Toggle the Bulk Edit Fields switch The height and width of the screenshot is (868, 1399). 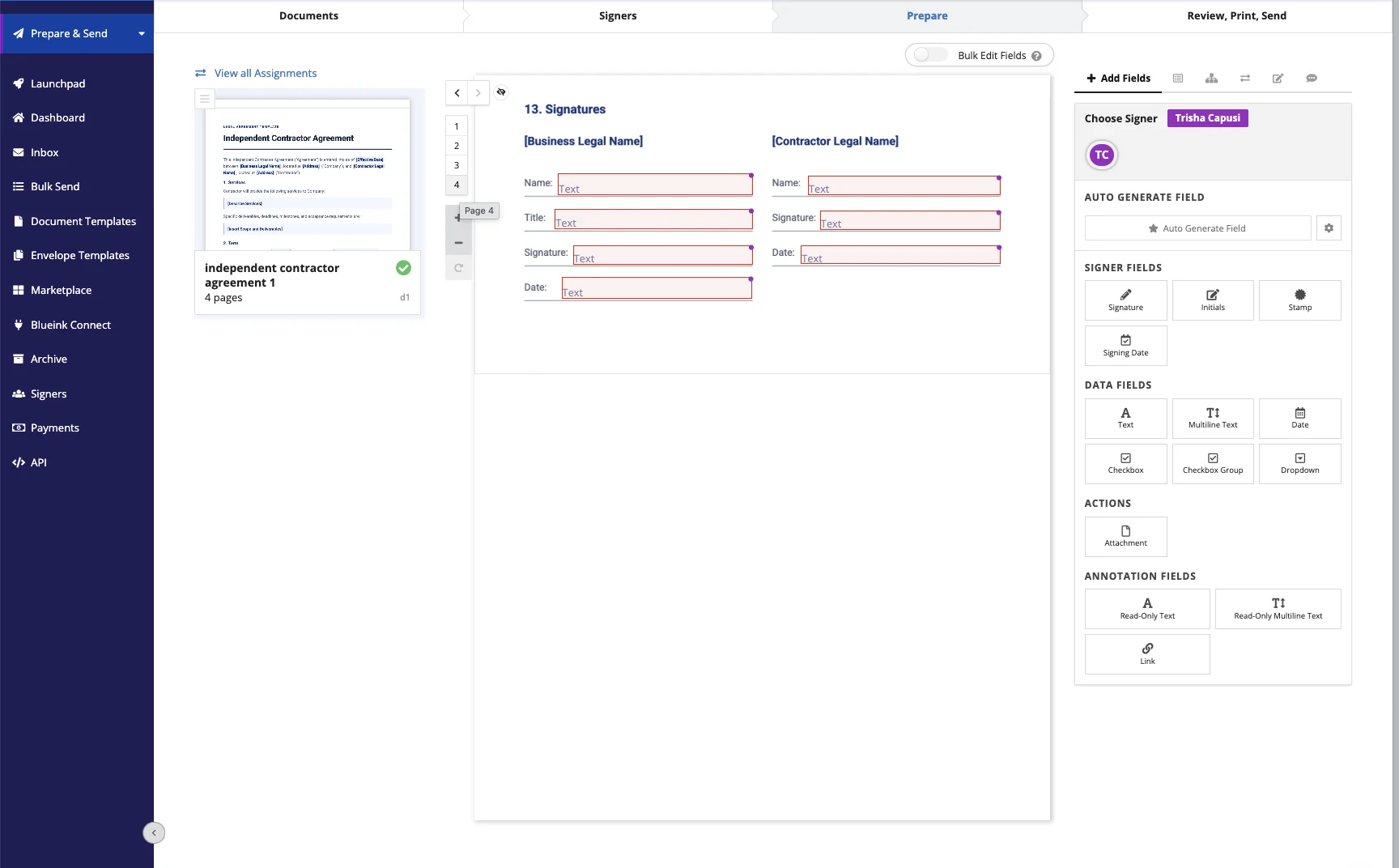click(x=930, y=55)
